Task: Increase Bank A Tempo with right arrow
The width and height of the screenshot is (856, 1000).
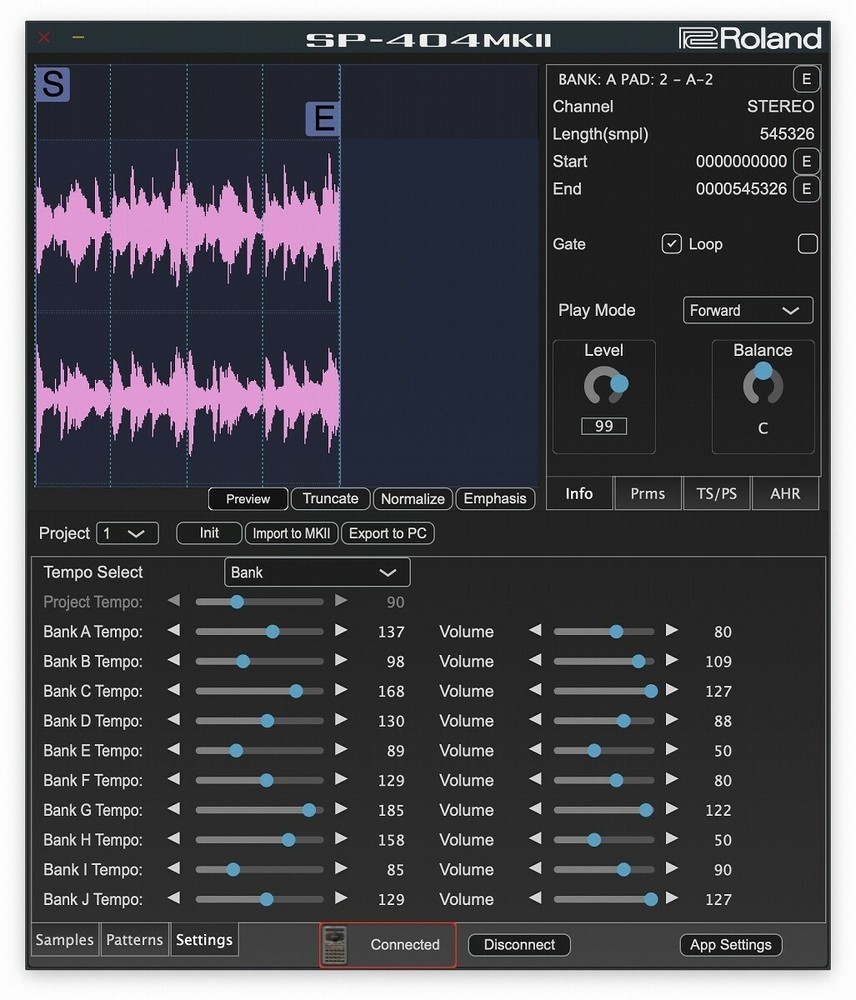Action: [341, 631]
